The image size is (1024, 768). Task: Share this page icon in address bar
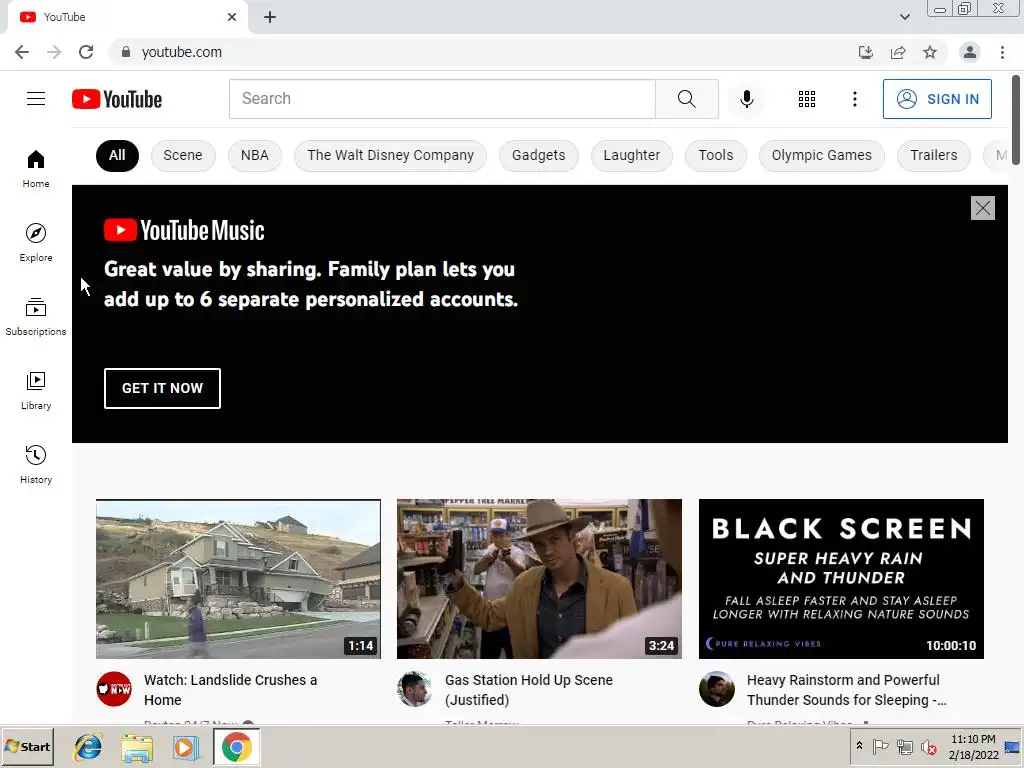coord(898,52)
